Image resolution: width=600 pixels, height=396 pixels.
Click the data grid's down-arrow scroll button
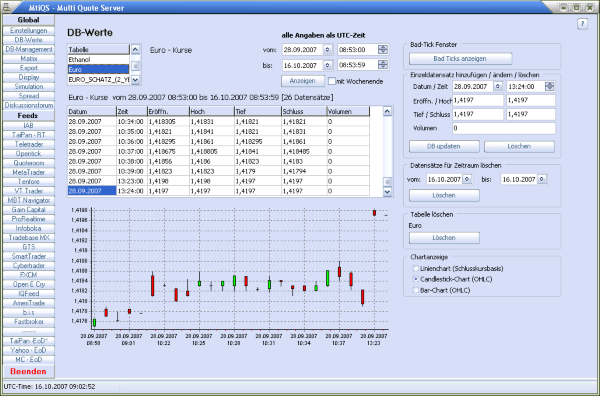click(x=387, y=191)
